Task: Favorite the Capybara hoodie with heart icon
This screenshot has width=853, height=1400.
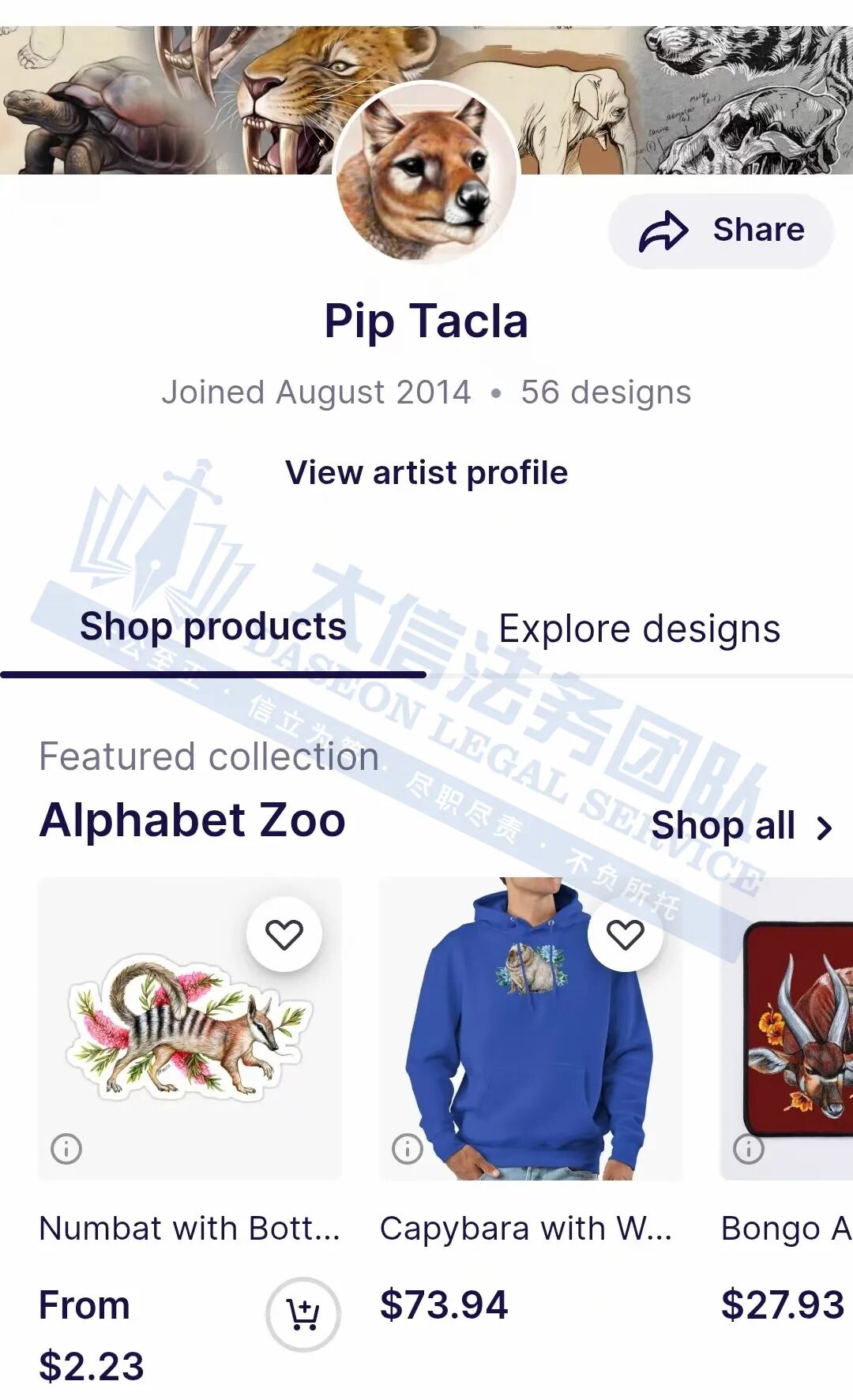Action: (x=626, y=935)
